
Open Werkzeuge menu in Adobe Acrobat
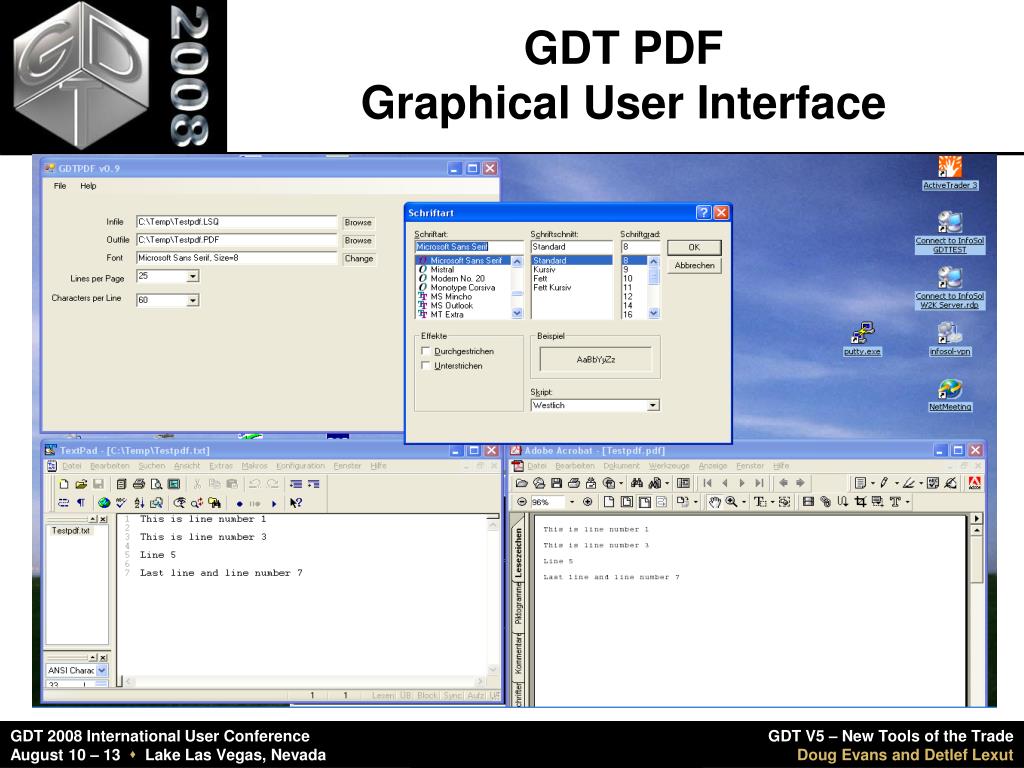click(x=669, y=466)
